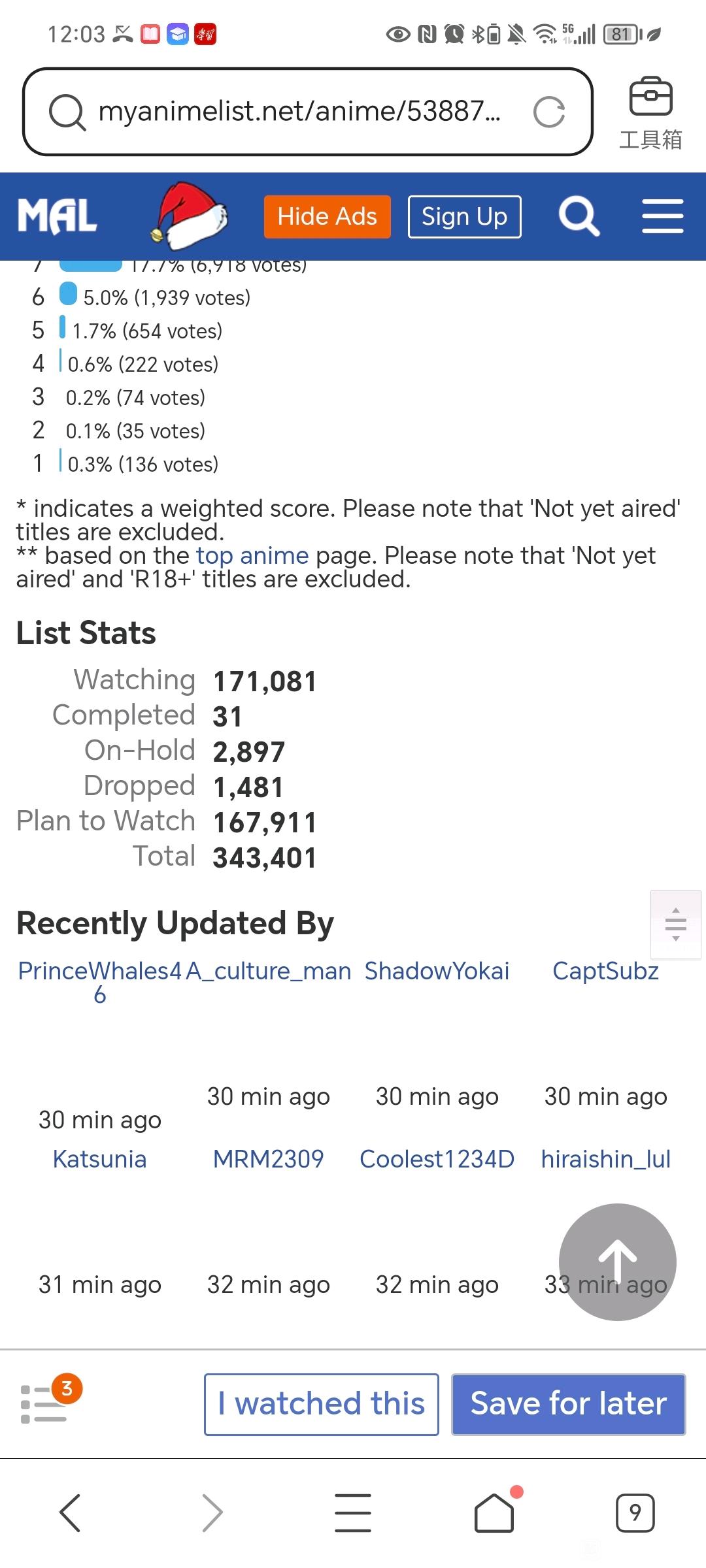Tap the scroll-to-top arrow button
The width and height of the screenshot is (706, 1568).
[x=618, y=1262]
